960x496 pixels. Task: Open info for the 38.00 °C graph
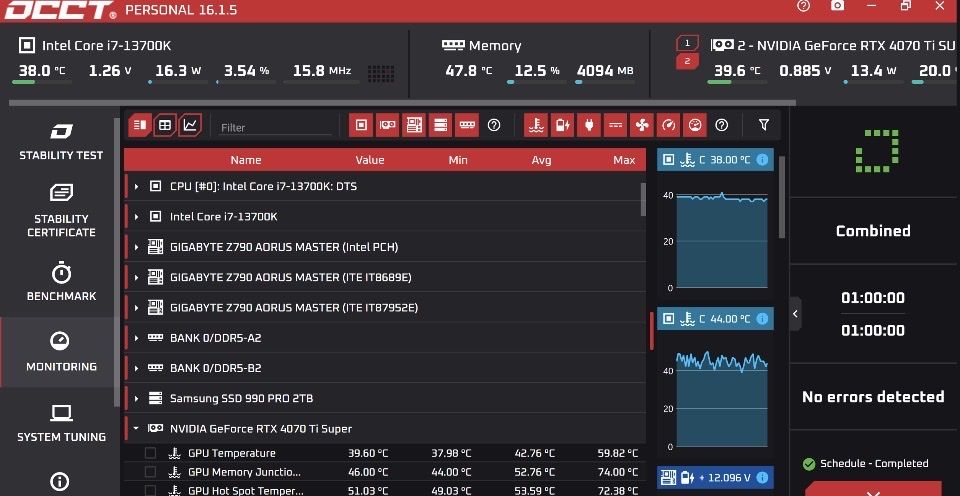point(762,160)
